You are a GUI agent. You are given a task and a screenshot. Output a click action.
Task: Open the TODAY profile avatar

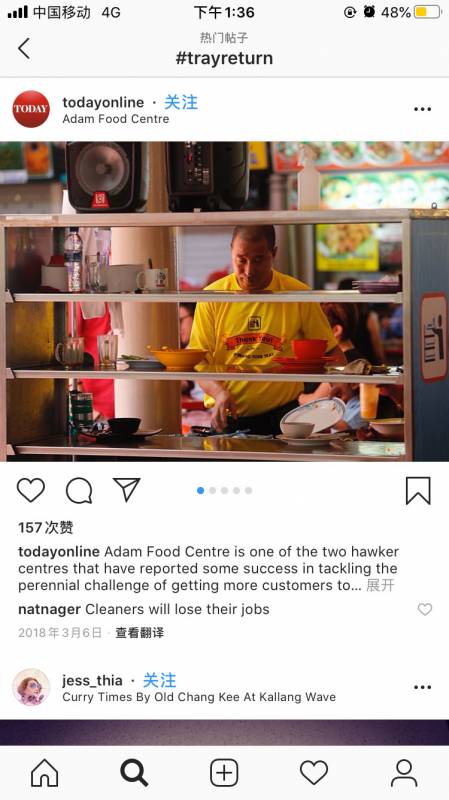pos(31,109)
